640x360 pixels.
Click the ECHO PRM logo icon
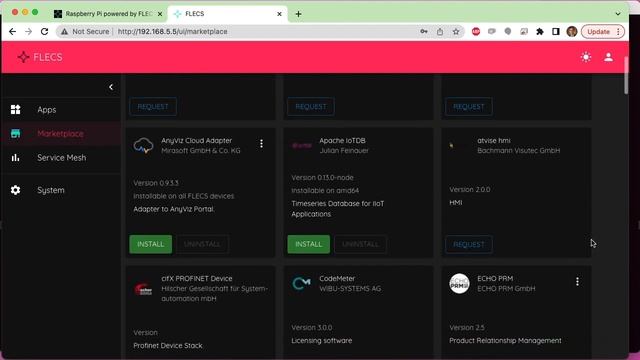[459, 283]
